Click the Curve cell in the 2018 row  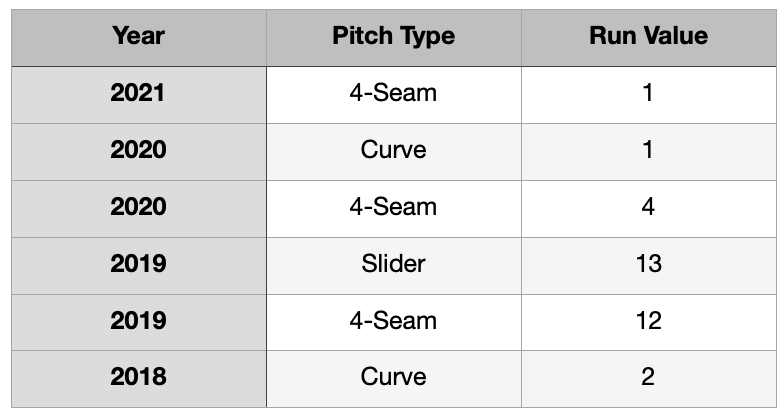(393, 378)
